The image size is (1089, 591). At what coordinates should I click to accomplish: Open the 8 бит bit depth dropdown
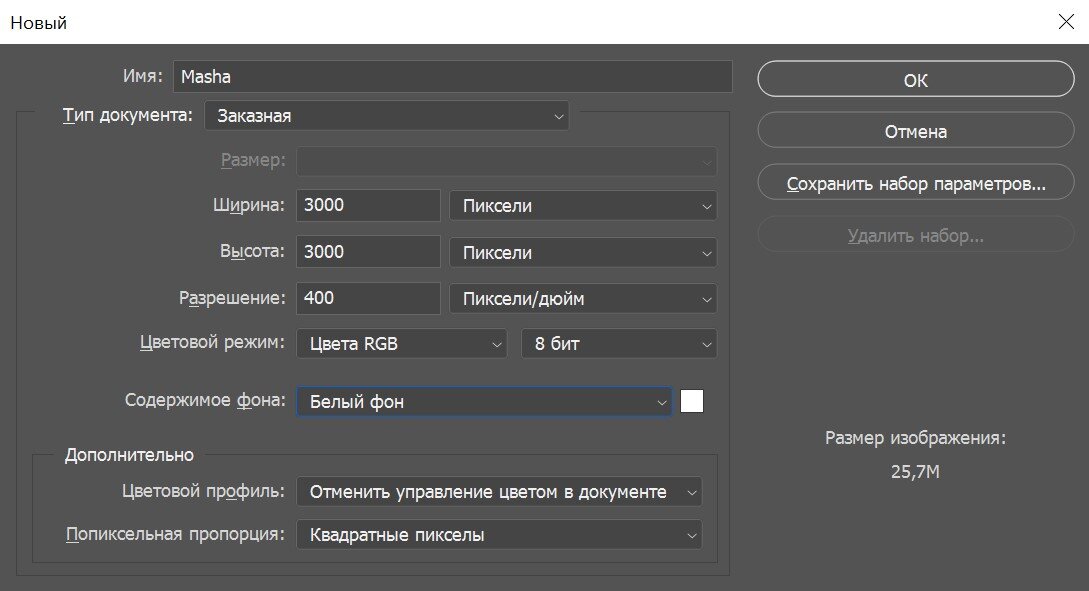619,344
